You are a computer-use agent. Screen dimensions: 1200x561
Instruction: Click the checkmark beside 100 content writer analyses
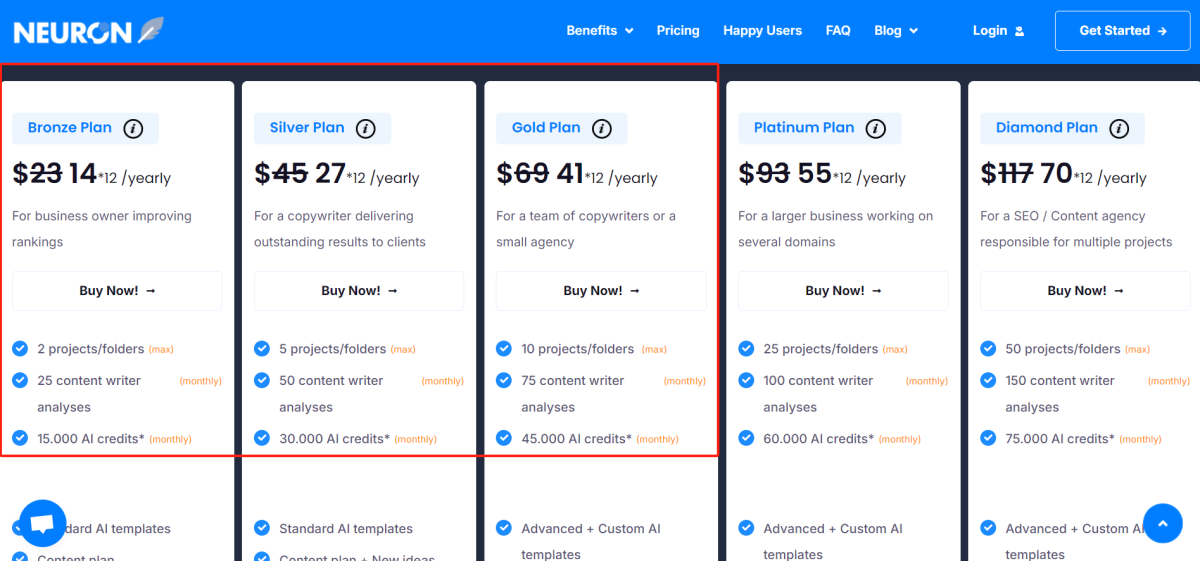click(x=746, y=380)
